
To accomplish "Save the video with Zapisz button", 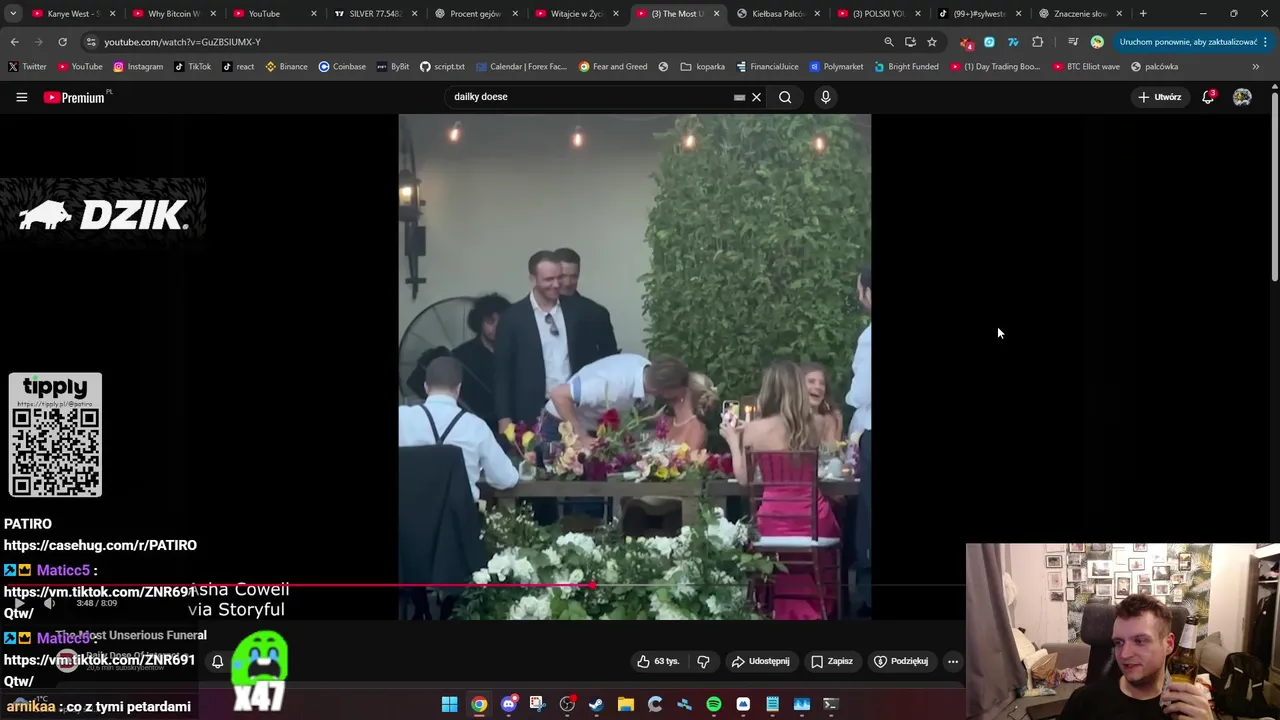I will pyautogui.click(x=832, y=661).
